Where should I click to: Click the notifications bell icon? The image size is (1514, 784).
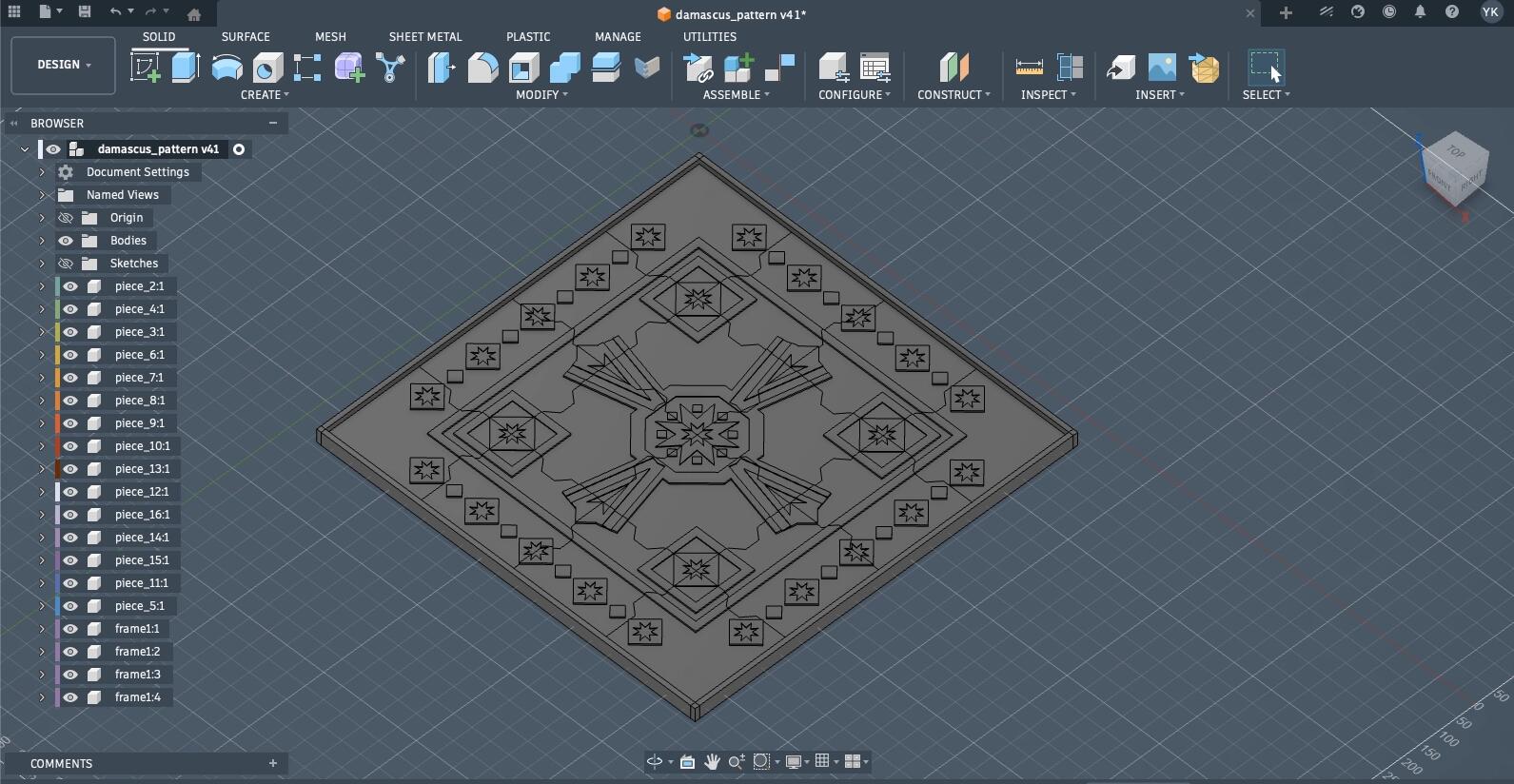1420,12
